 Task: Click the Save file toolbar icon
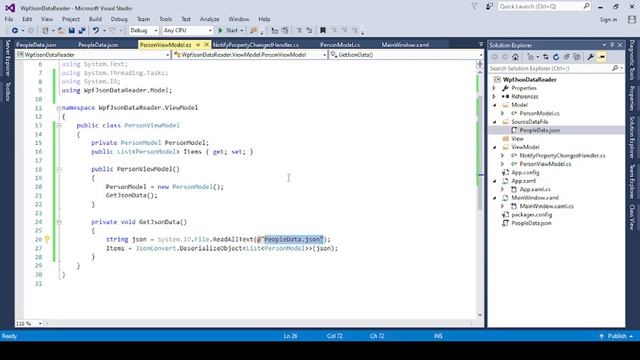click(72, 31)
